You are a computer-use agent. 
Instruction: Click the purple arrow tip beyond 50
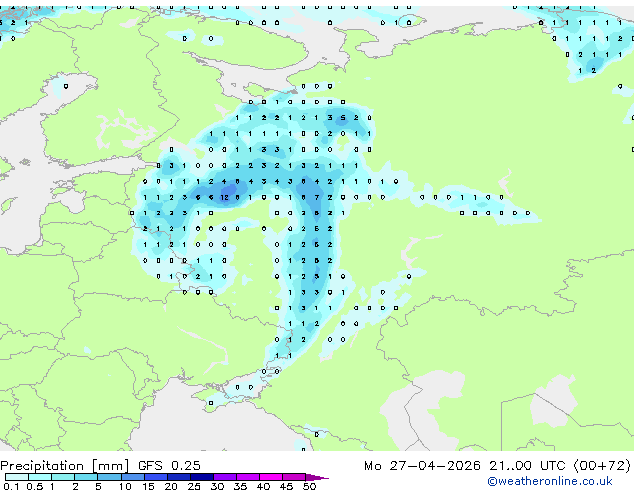[317, 478]
